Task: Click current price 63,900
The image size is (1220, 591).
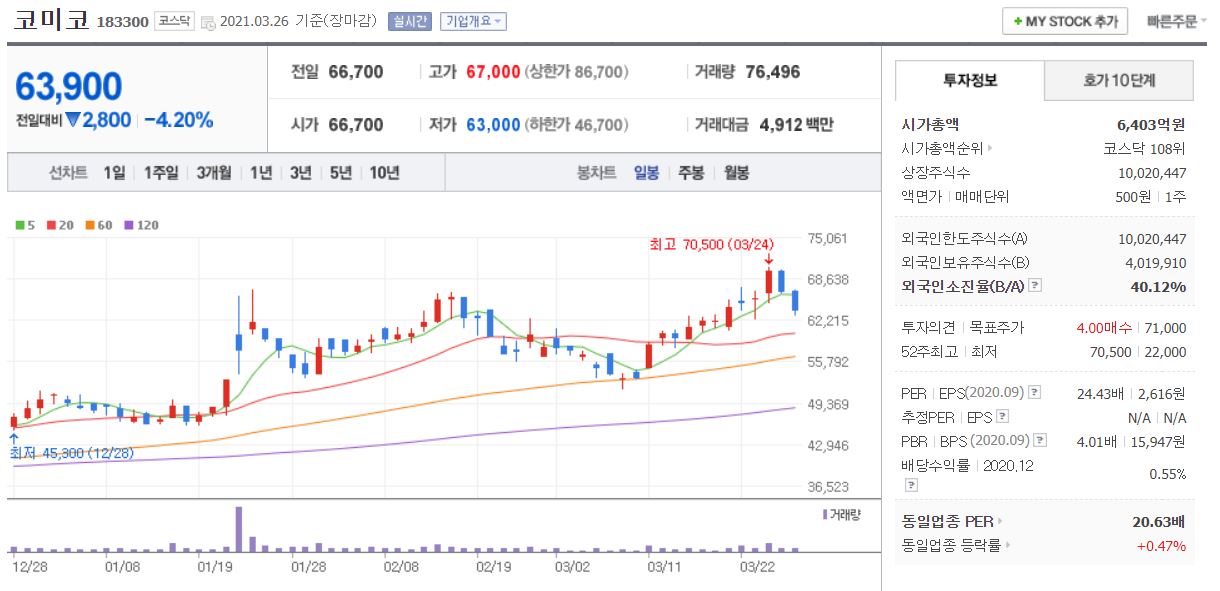Action: pos(68,87)
